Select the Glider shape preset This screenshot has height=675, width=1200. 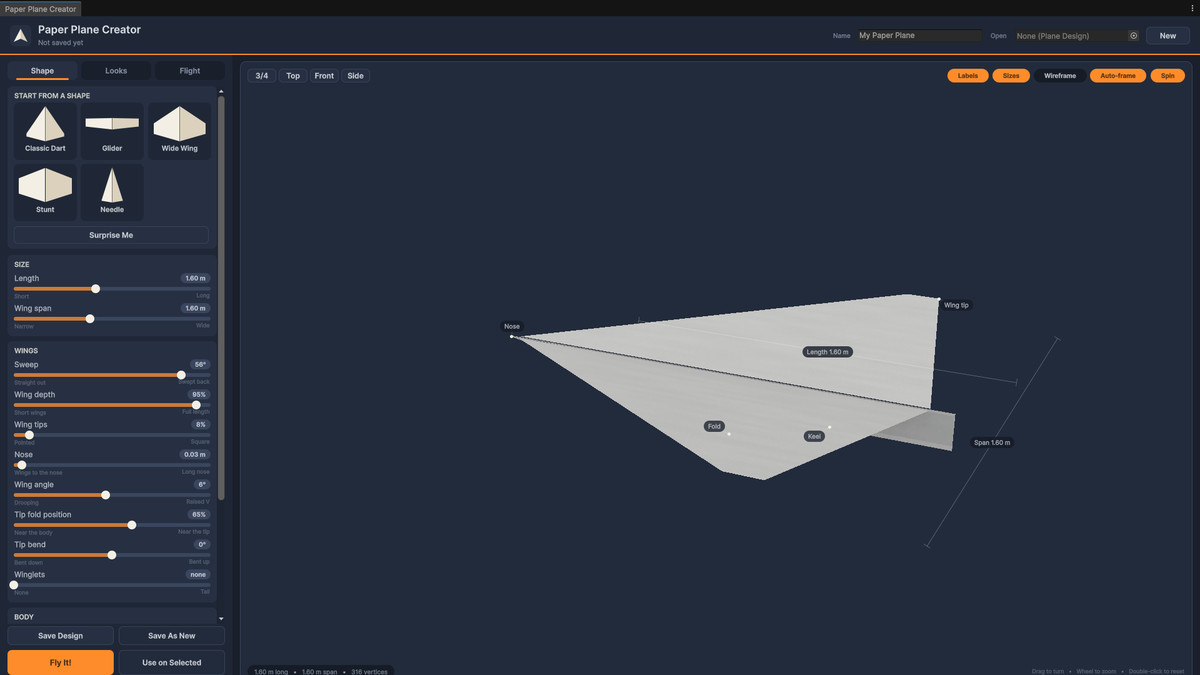point(112,131)
